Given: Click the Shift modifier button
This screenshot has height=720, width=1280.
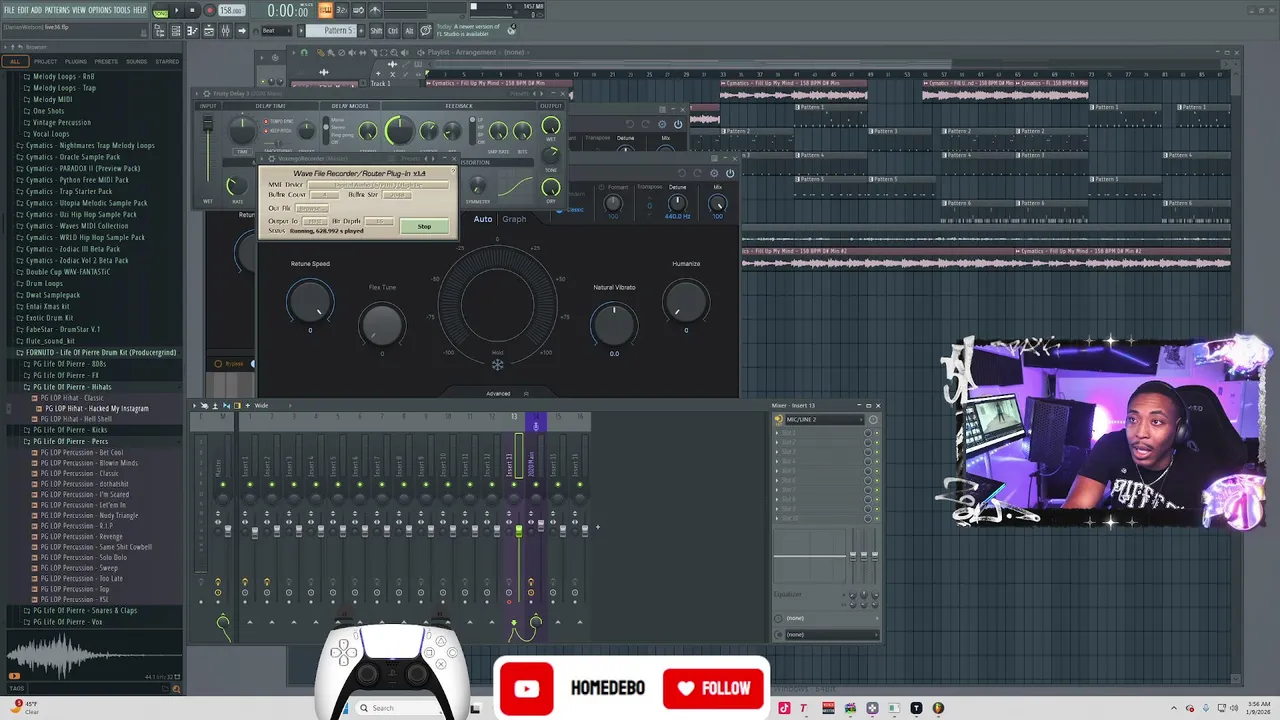Looking at the screenshot, I should [377, 31].
